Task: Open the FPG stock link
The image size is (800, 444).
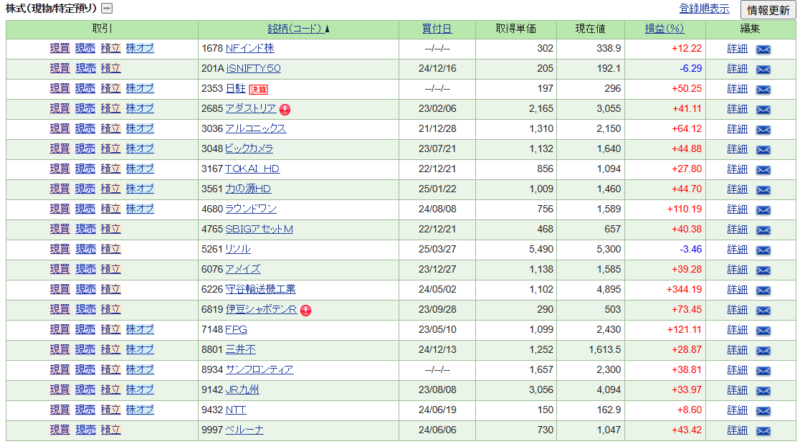Action: coord(236,329)
